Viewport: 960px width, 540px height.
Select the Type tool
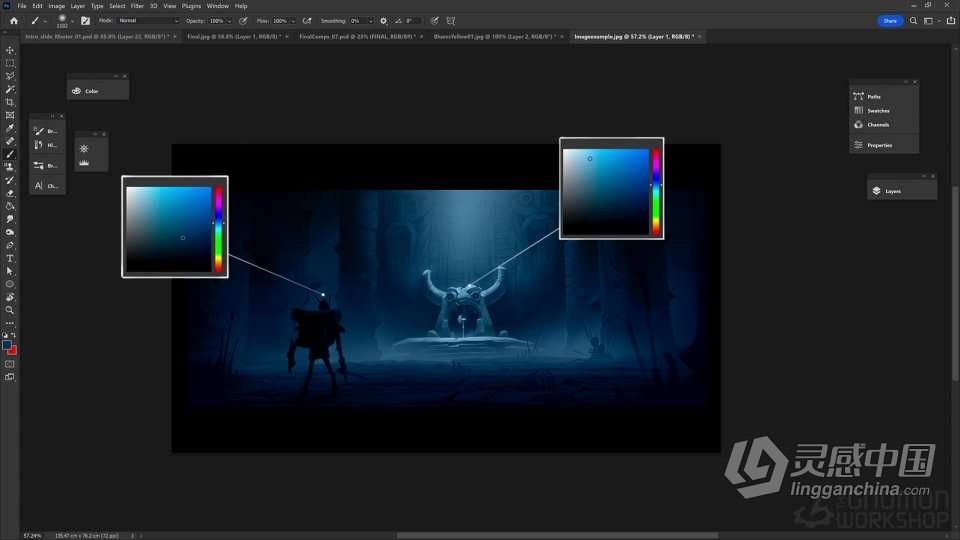click(x=10, y=258)
